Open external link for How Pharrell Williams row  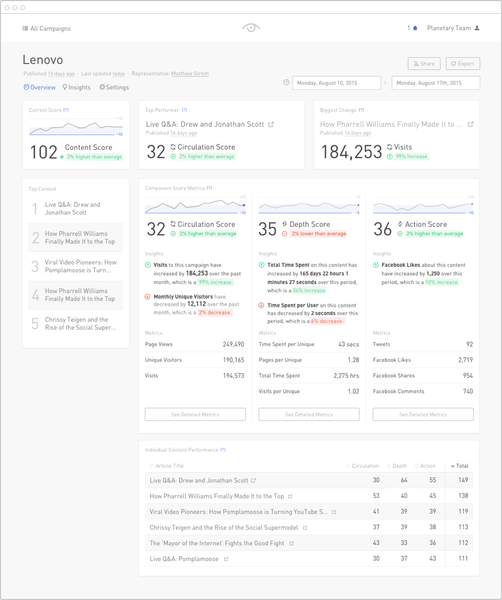click(290, 496)
